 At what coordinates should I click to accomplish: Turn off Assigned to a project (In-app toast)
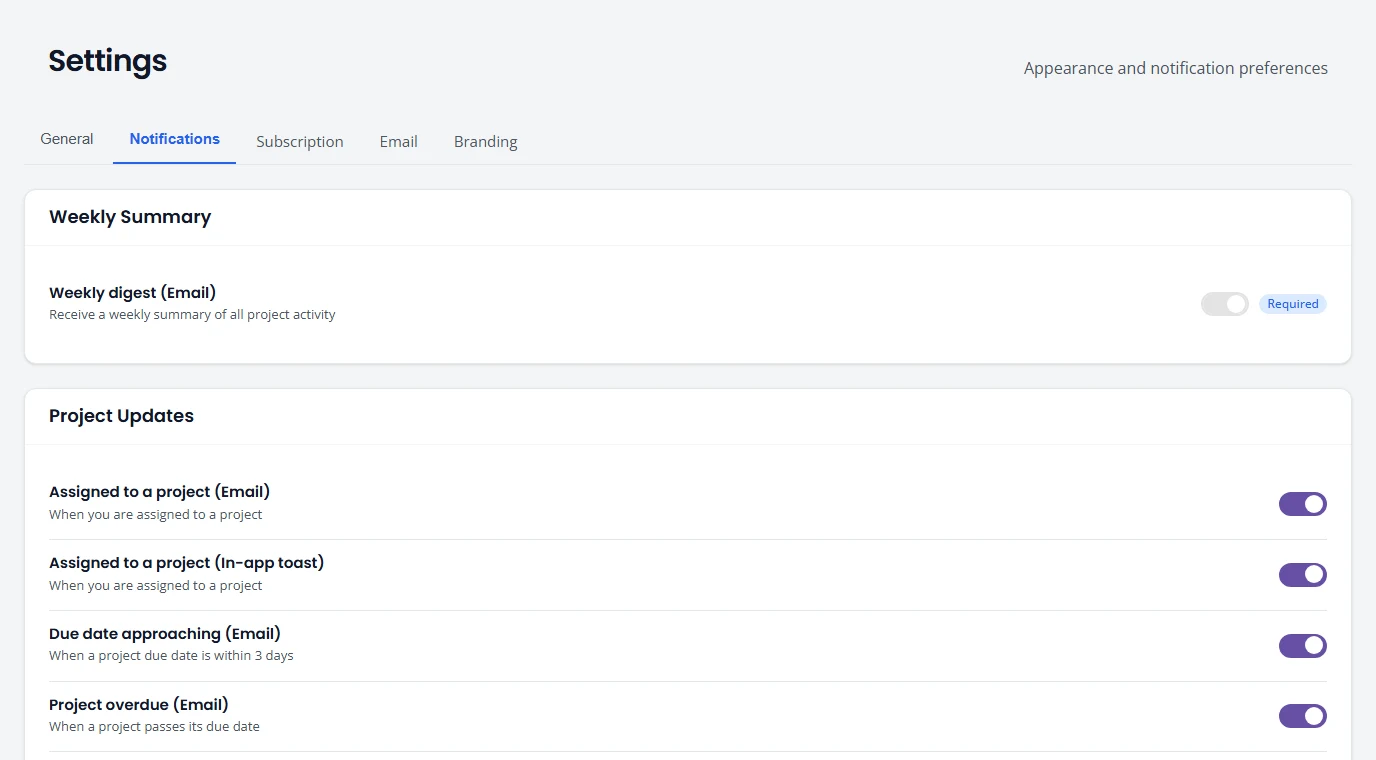tap(1303, 575)
